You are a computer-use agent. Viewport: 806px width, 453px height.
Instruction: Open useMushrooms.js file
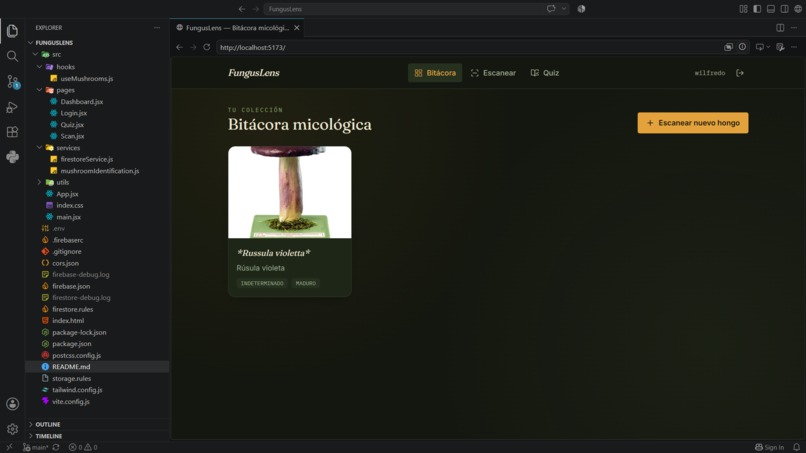click(x=86, y=79)
